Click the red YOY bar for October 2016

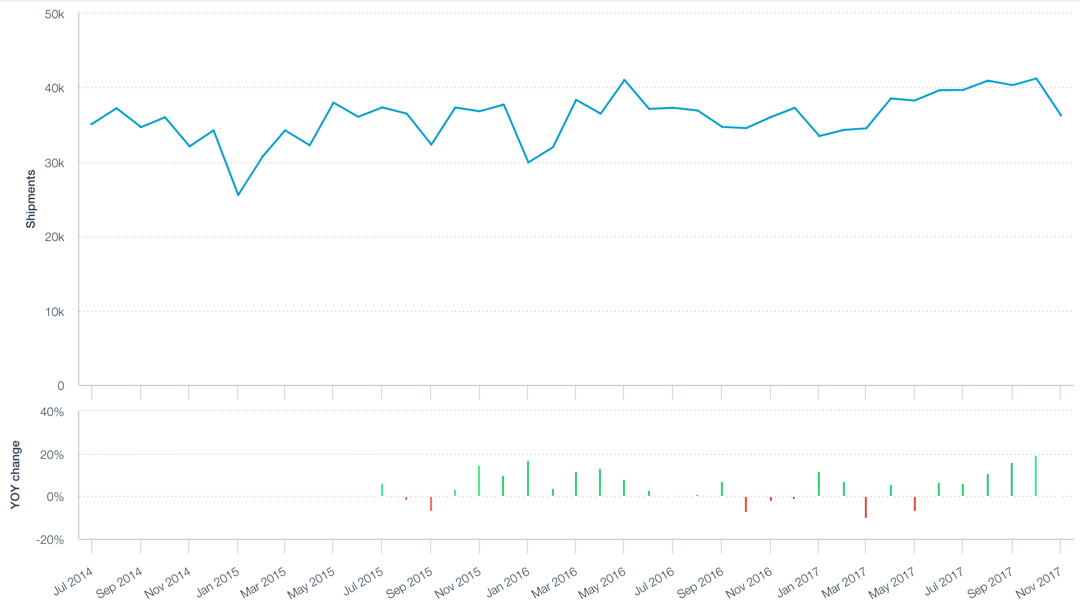point(745,503)
